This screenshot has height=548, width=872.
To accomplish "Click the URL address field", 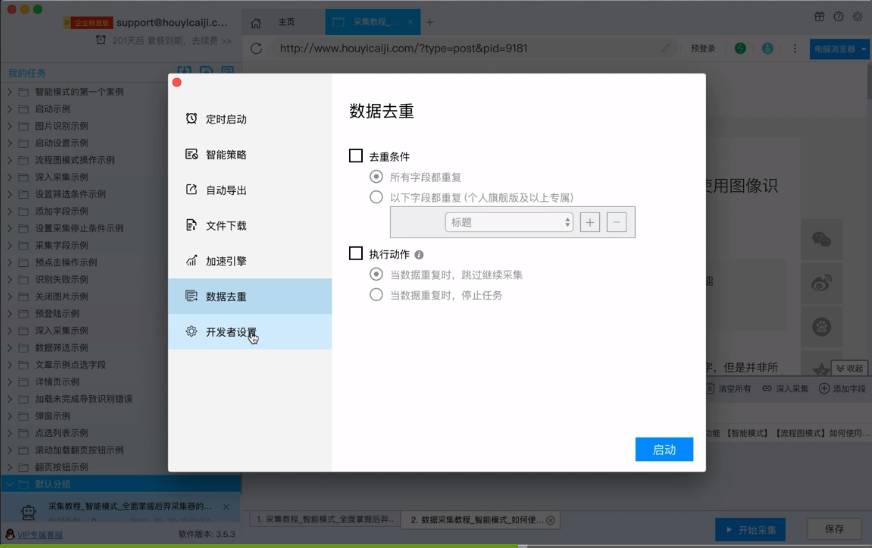I will point(473,48).
